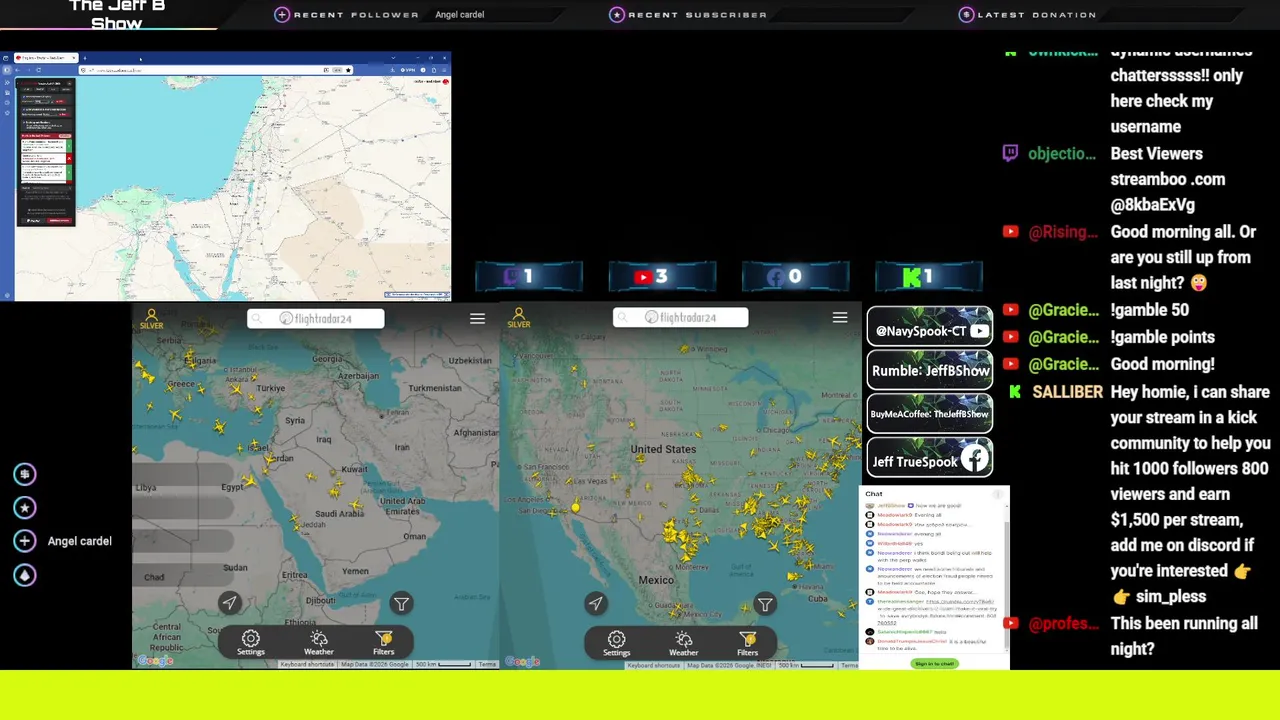Open Weather in the left flightradar24 map
This screenshot has height=720, width=1280.
click(319, 642)
